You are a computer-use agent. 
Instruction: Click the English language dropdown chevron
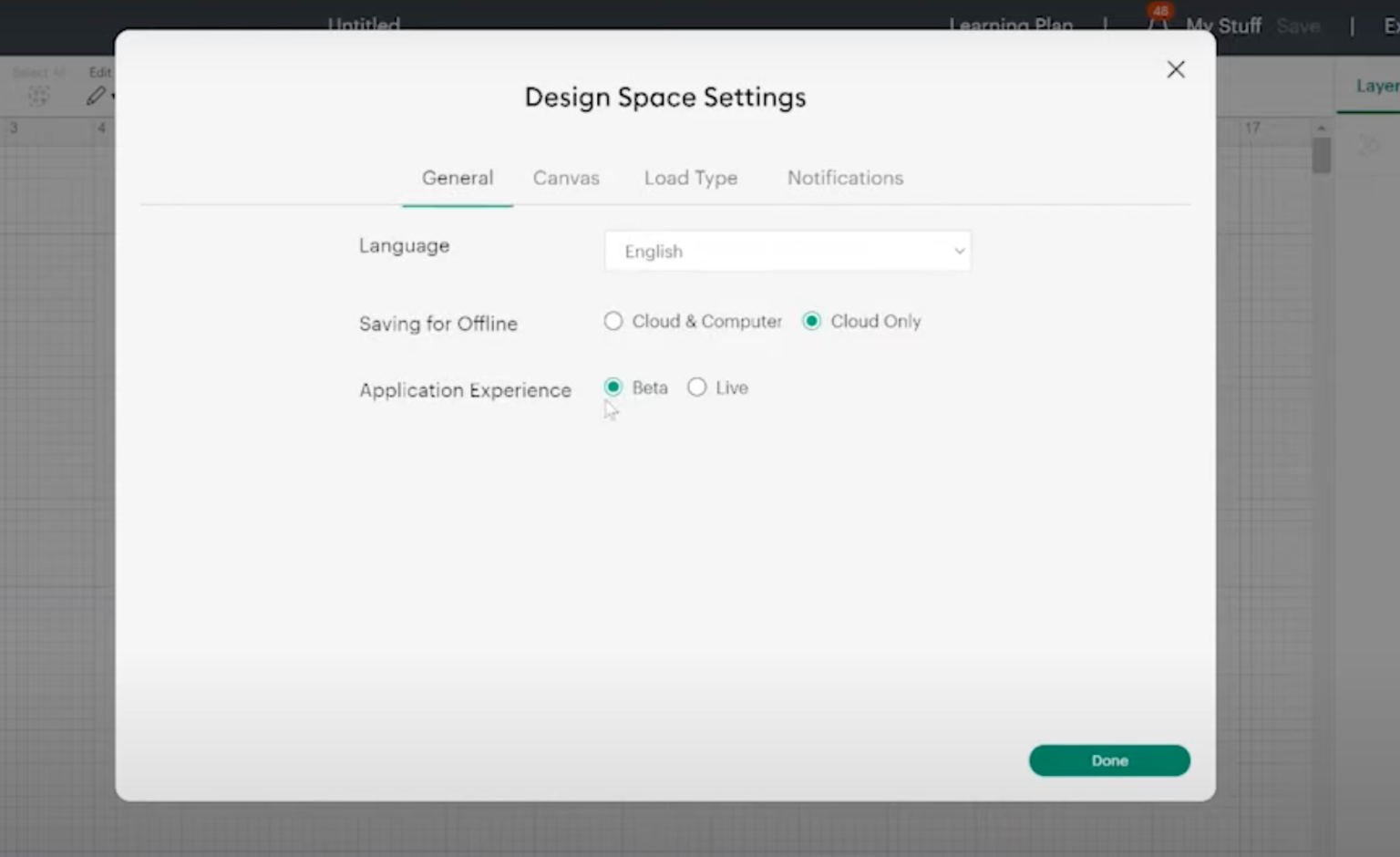[959, 251]
